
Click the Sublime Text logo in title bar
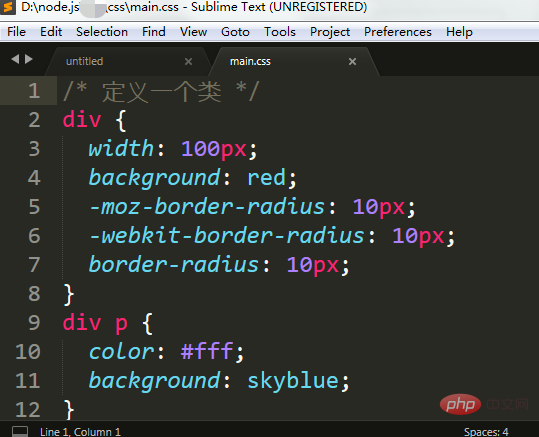7,7
